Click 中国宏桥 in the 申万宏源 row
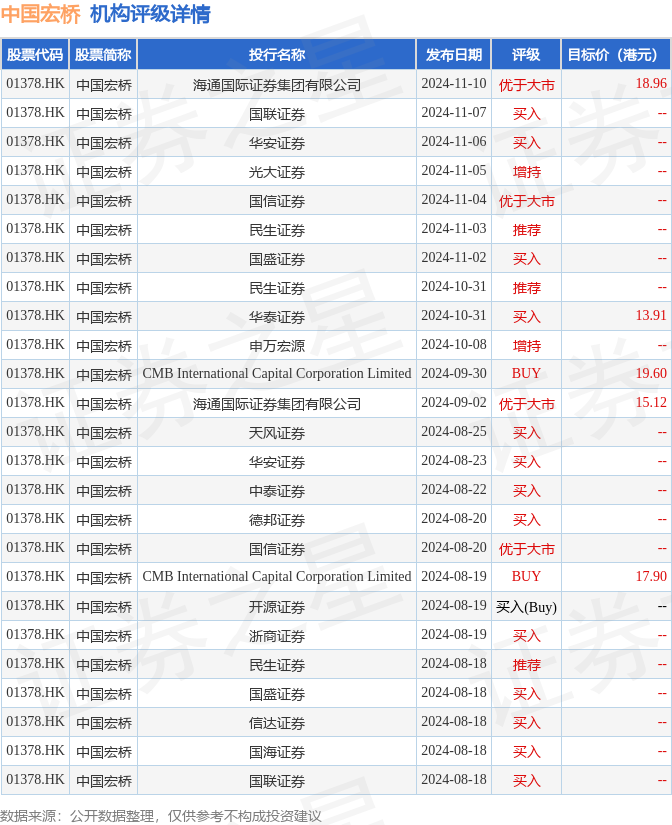672x825 pixels. (x=104, y=346)
